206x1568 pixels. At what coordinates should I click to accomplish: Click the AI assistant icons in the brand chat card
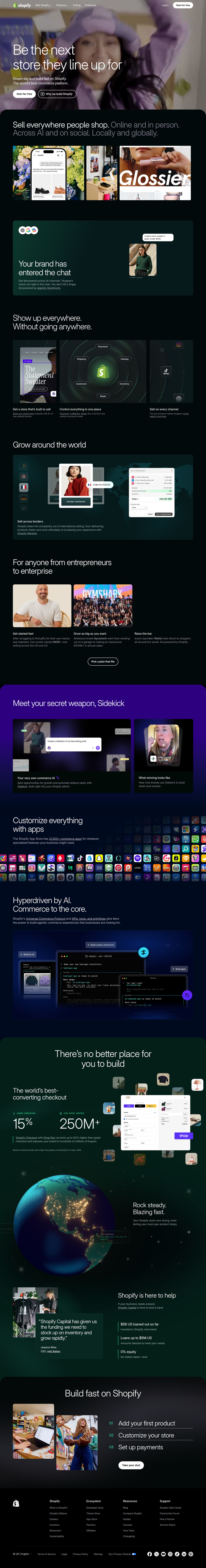[x=28, y=230]
